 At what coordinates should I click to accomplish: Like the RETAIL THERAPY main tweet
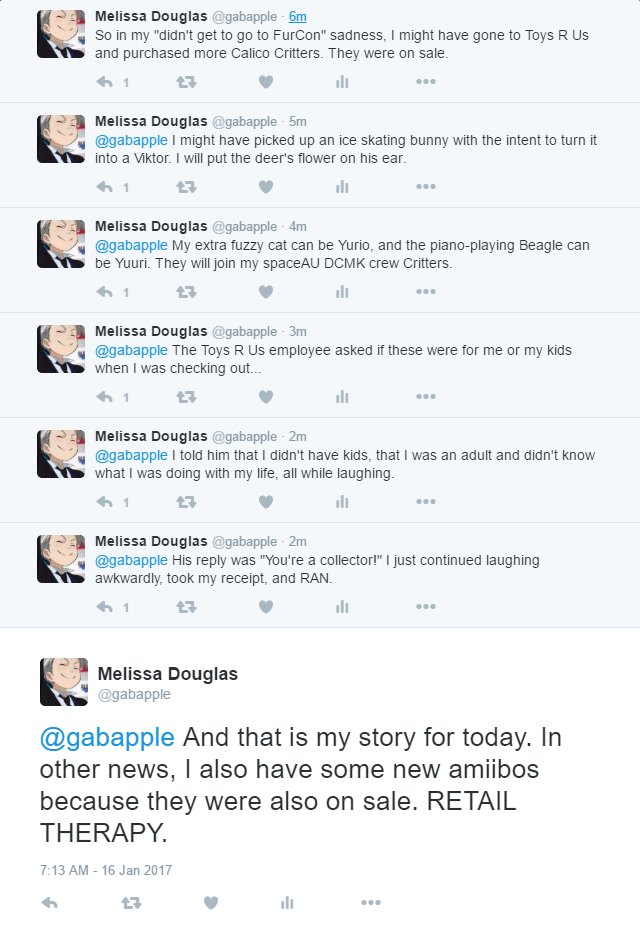(x=211, y=903)
